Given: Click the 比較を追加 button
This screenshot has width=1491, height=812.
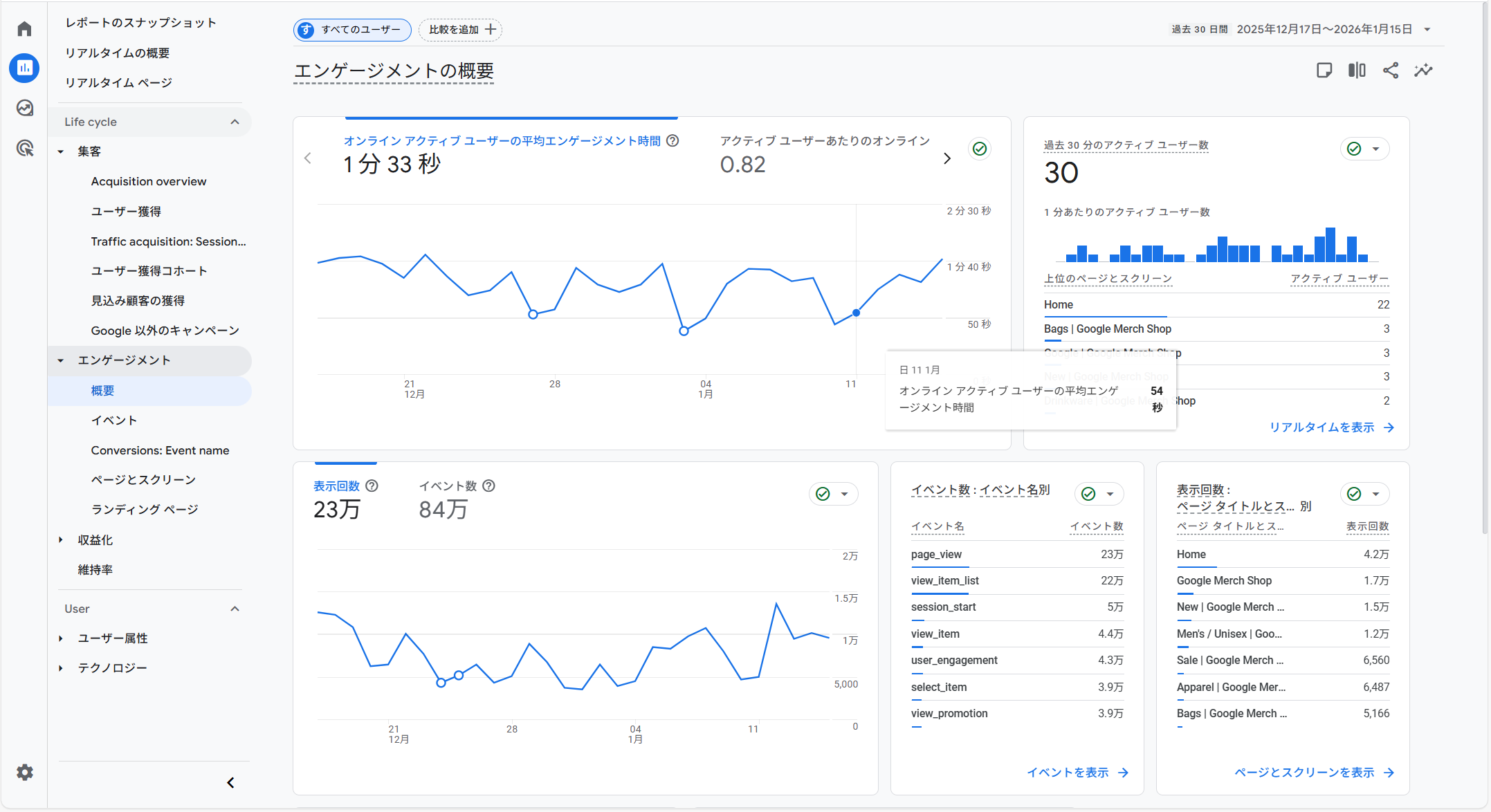Looking at the screenshot, I should [x=461, y=30].
